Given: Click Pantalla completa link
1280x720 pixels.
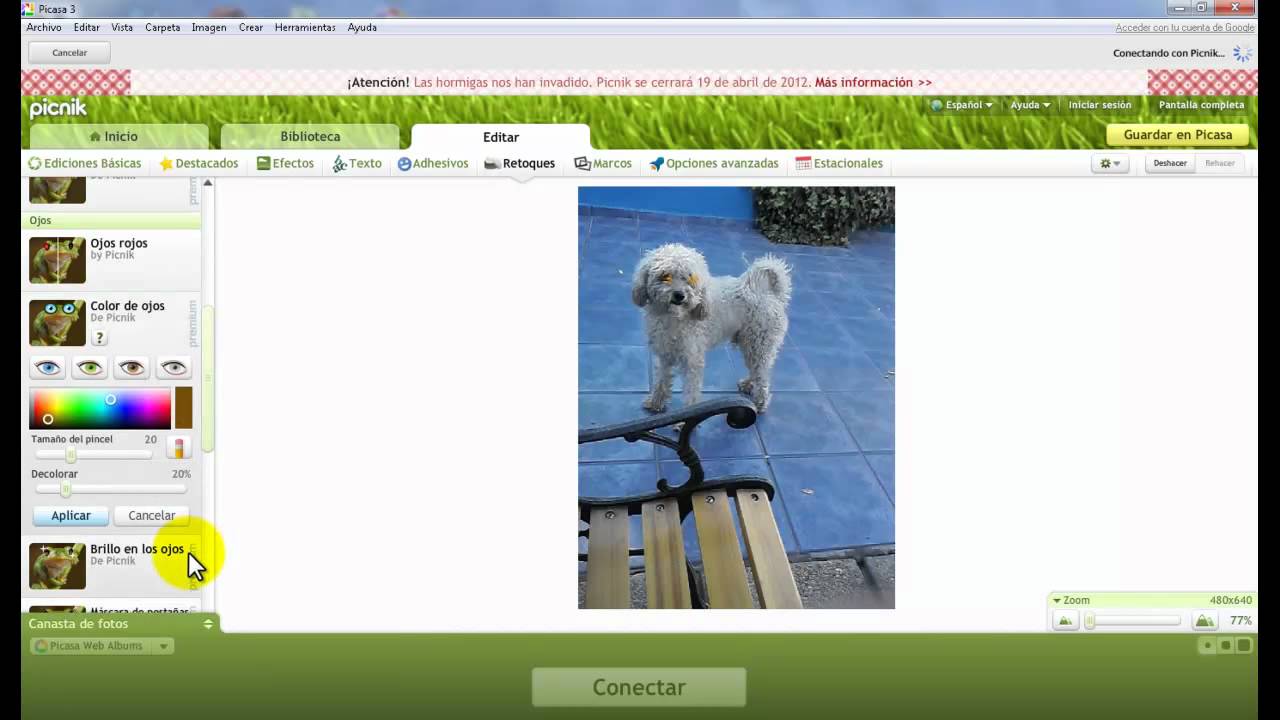Looking at the screenshot, I should (x=1201, y=105).
